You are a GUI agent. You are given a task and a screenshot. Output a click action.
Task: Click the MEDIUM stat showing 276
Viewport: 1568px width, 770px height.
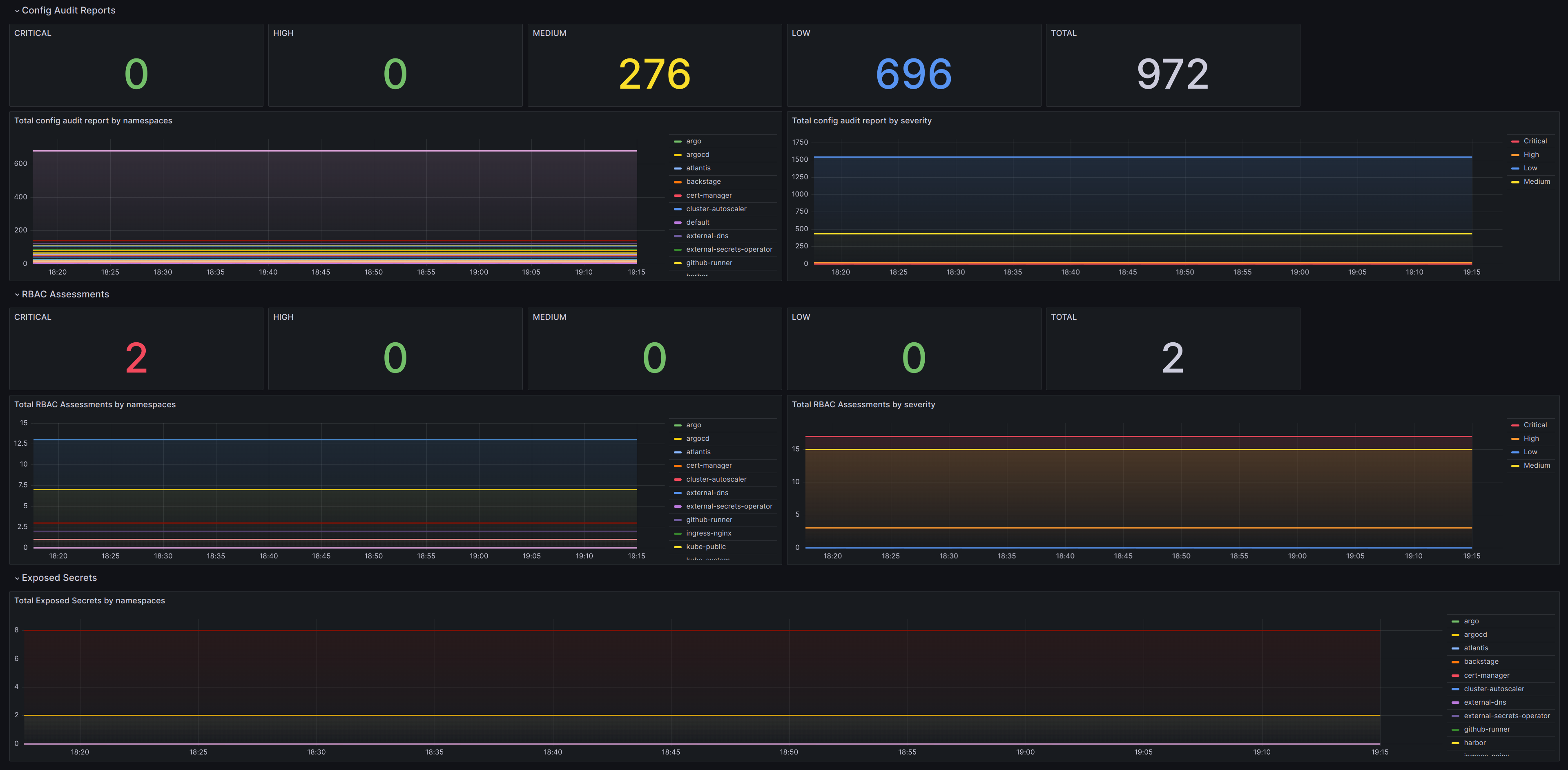pos(654,73)
